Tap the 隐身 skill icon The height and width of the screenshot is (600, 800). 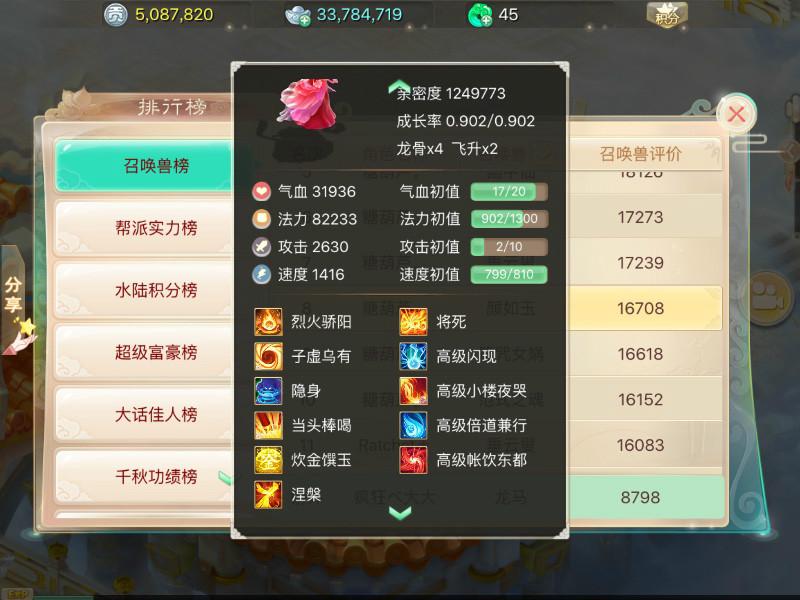click(268, 391)
